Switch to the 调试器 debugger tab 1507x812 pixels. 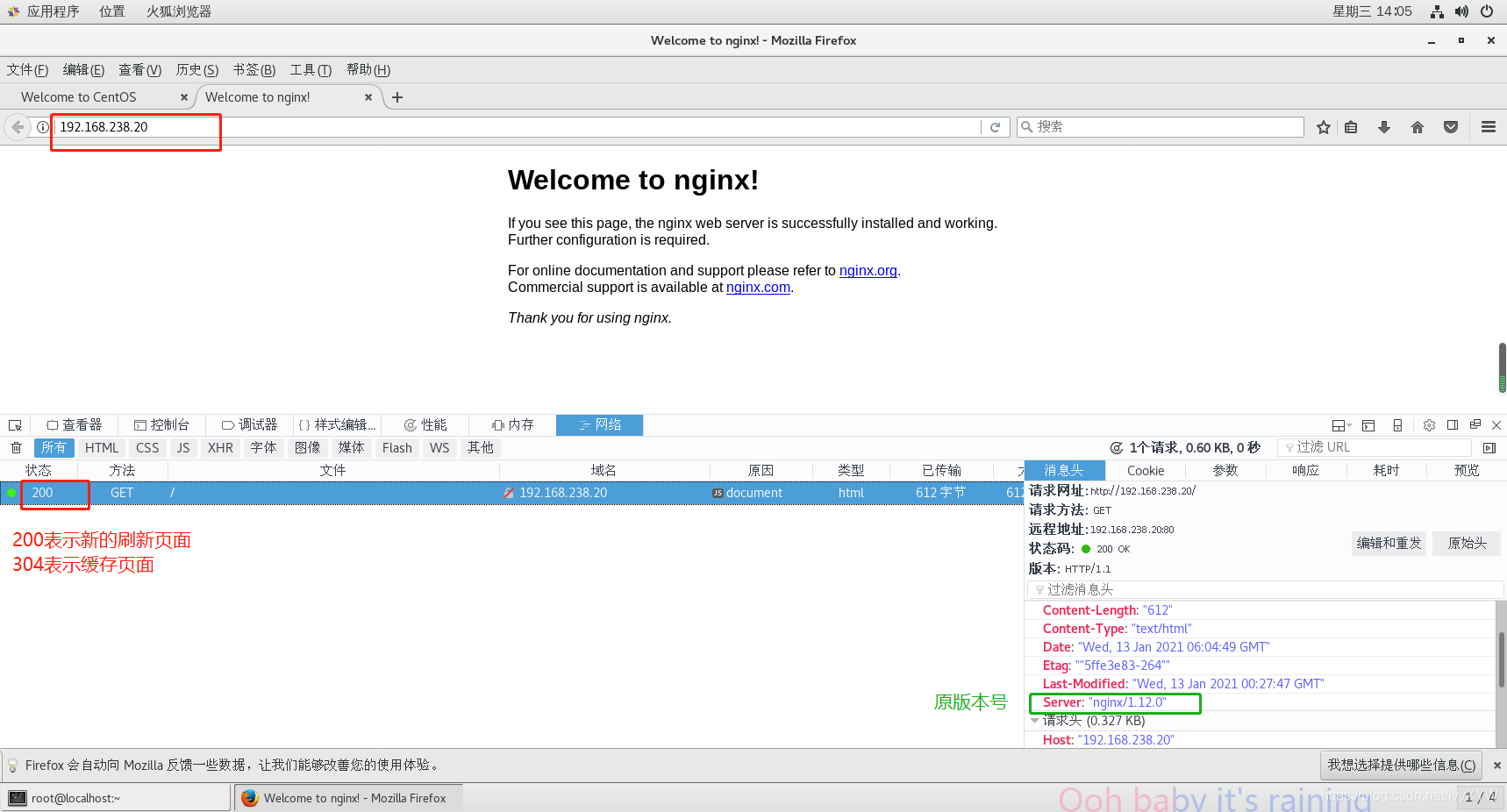[249, 425]
